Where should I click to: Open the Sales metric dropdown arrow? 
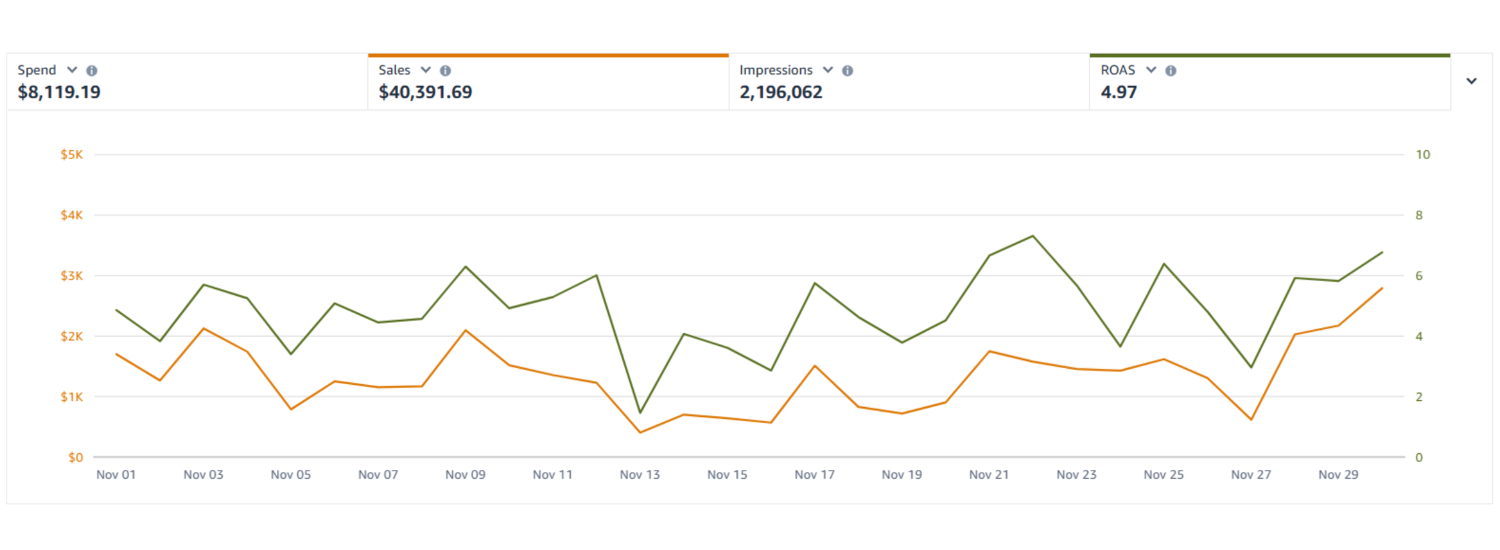point(426,70)
